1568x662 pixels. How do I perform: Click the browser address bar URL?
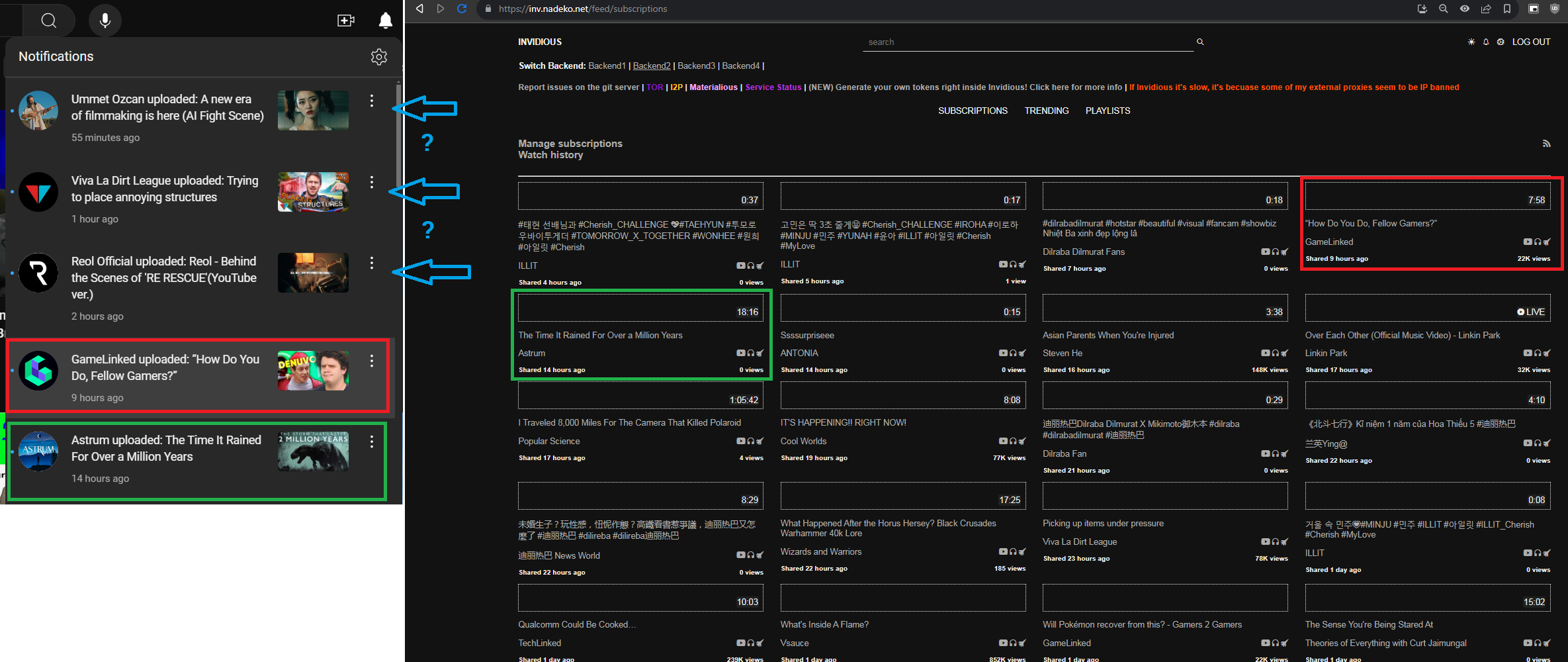coord(582,9)
